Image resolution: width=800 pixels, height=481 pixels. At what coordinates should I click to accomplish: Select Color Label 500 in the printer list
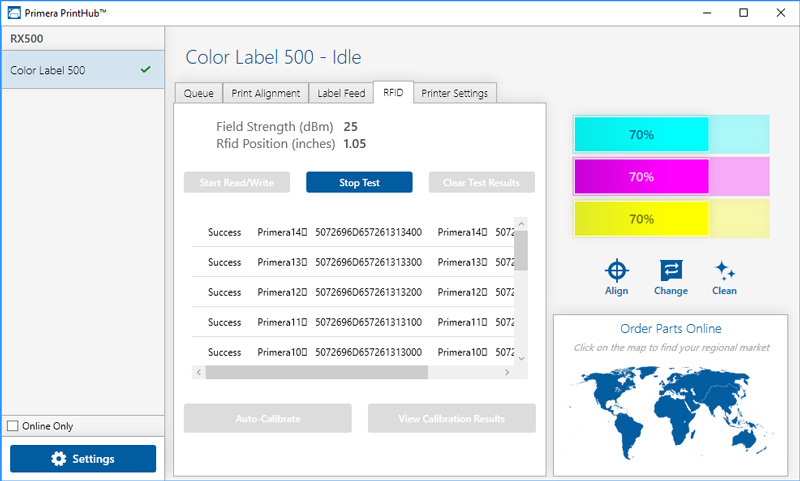click(x=83, y=70)
